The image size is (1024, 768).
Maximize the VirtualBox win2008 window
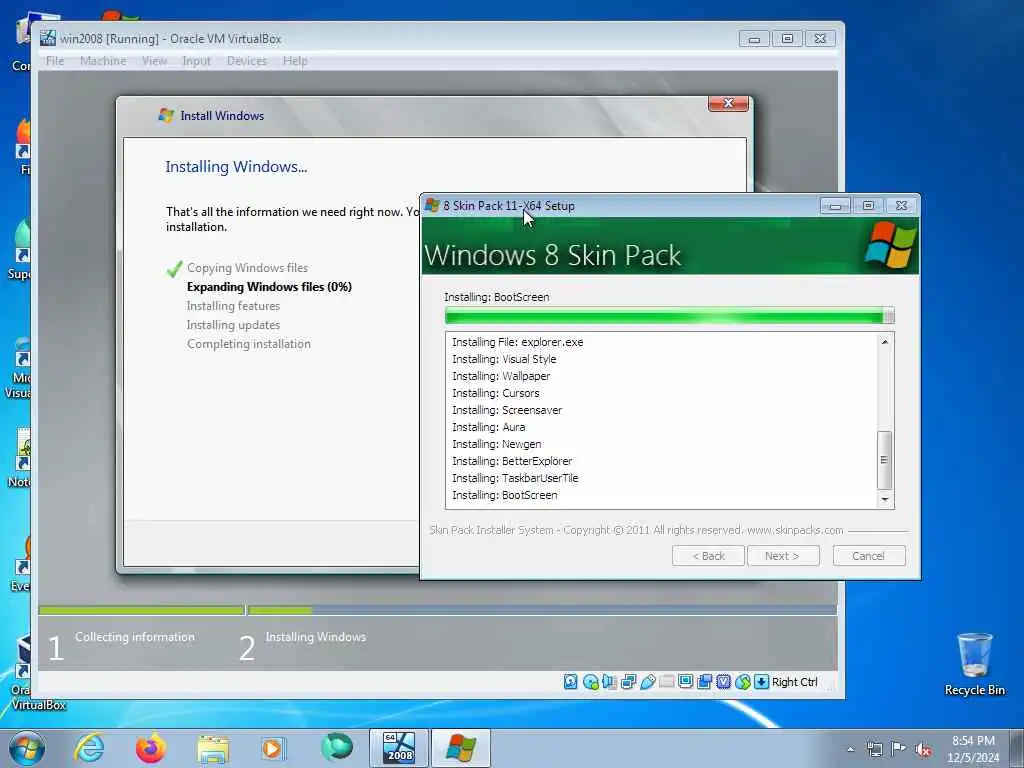coord(787,39)
